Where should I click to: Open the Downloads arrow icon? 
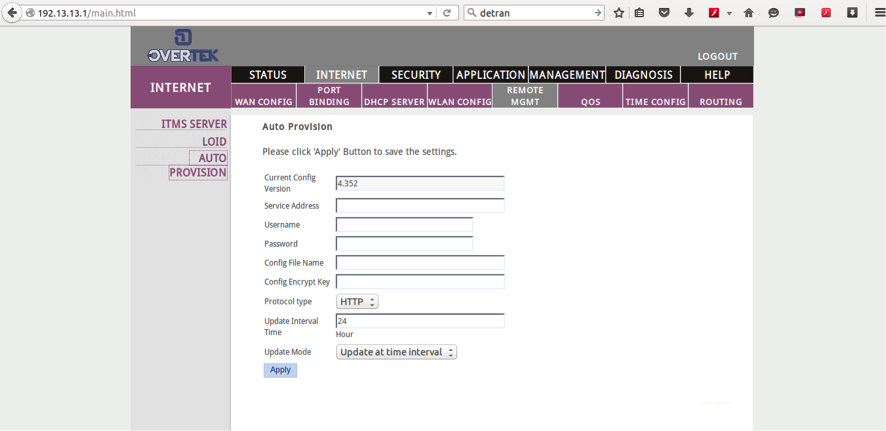tap(689, 12)
